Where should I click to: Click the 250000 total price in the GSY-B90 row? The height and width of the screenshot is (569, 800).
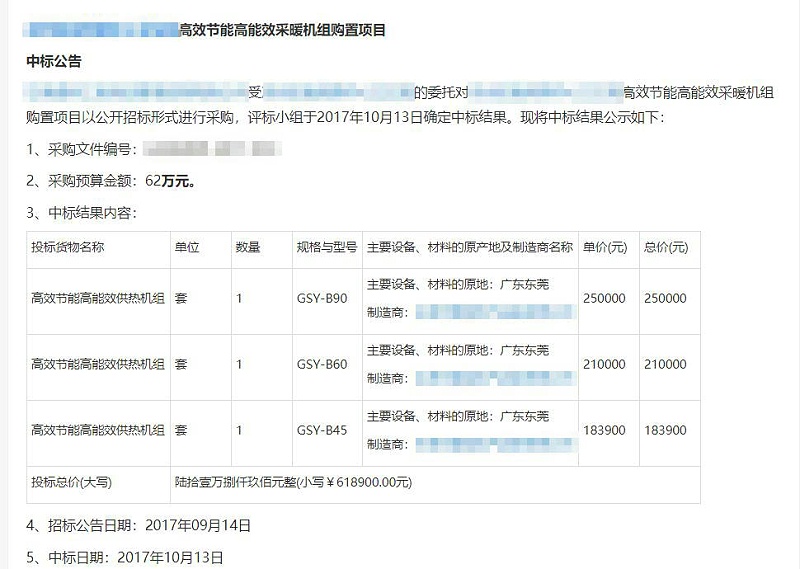pos(666,298)
